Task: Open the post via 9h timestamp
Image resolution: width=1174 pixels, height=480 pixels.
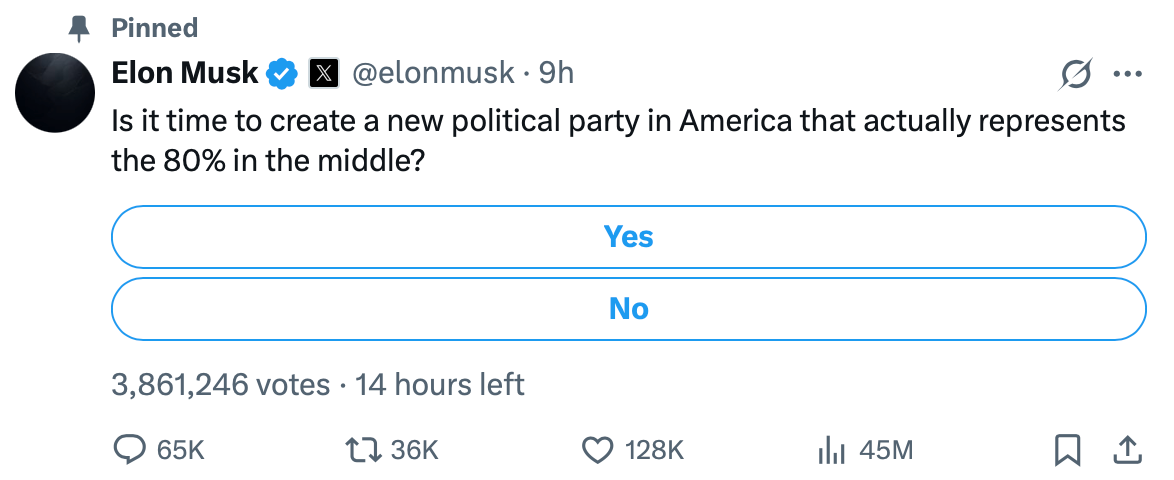Action: coord(557,73)
